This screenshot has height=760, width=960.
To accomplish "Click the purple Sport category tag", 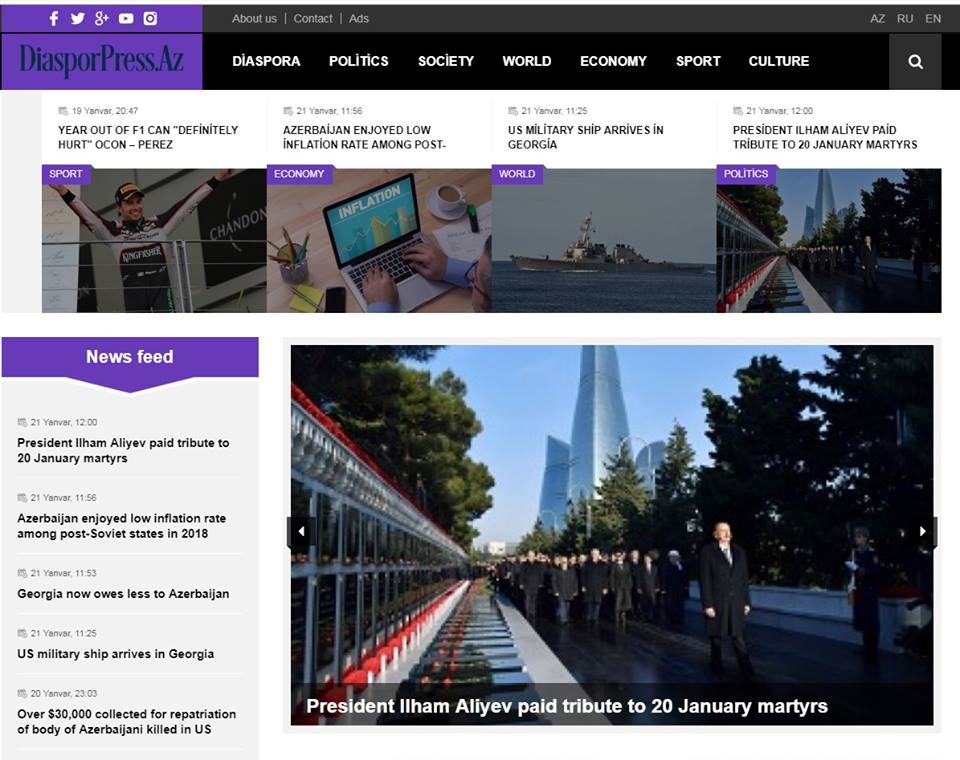I will click(x=66, y=174).
